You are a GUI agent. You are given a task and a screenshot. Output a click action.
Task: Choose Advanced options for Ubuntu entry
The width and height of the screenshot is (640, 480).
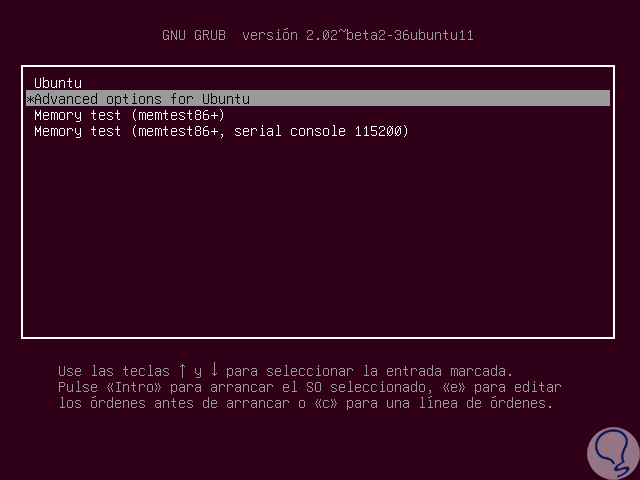(142, 99)
